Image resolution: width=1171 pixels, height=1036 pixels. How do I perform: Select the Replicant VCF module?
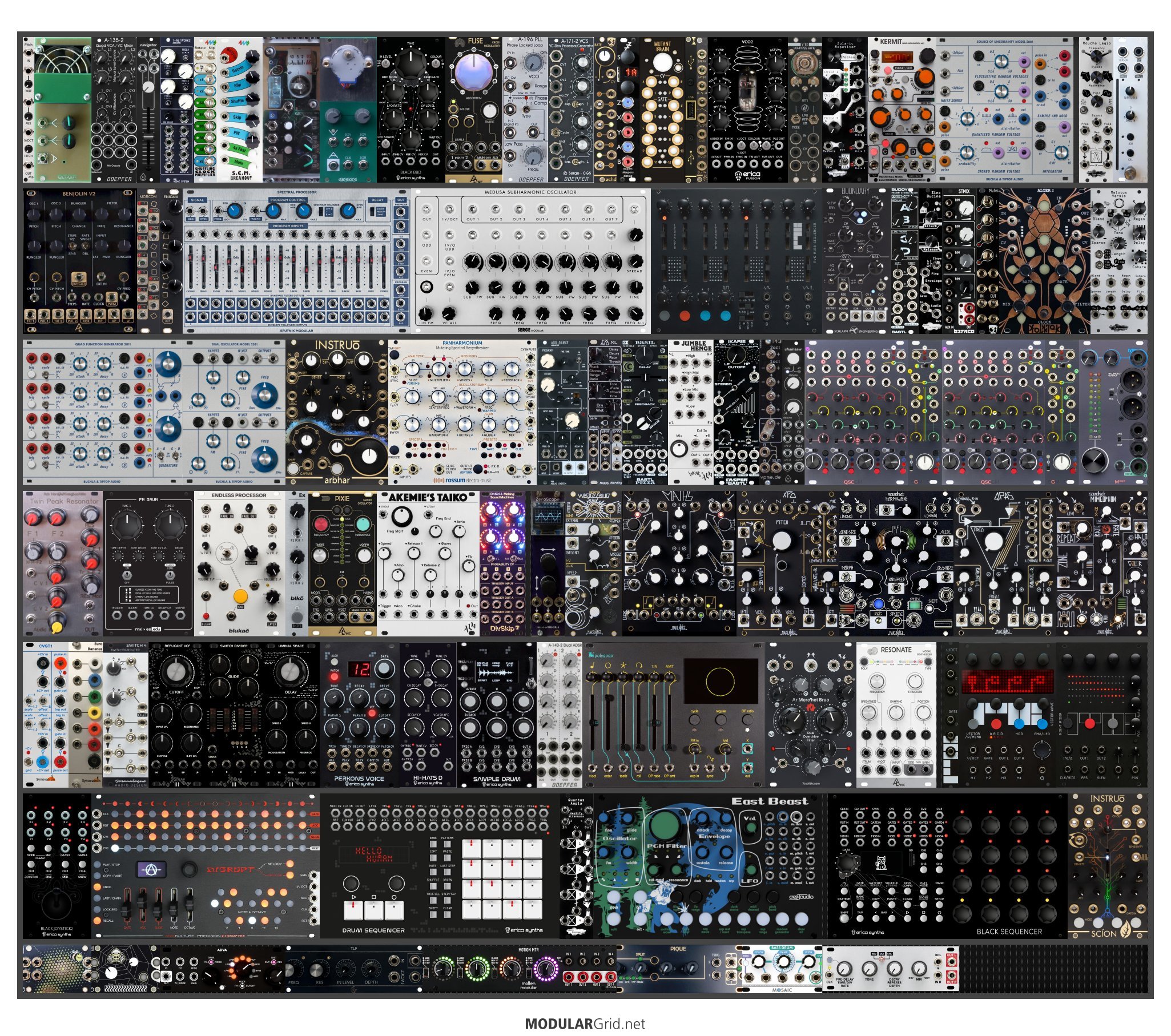[x=178, y=715]
